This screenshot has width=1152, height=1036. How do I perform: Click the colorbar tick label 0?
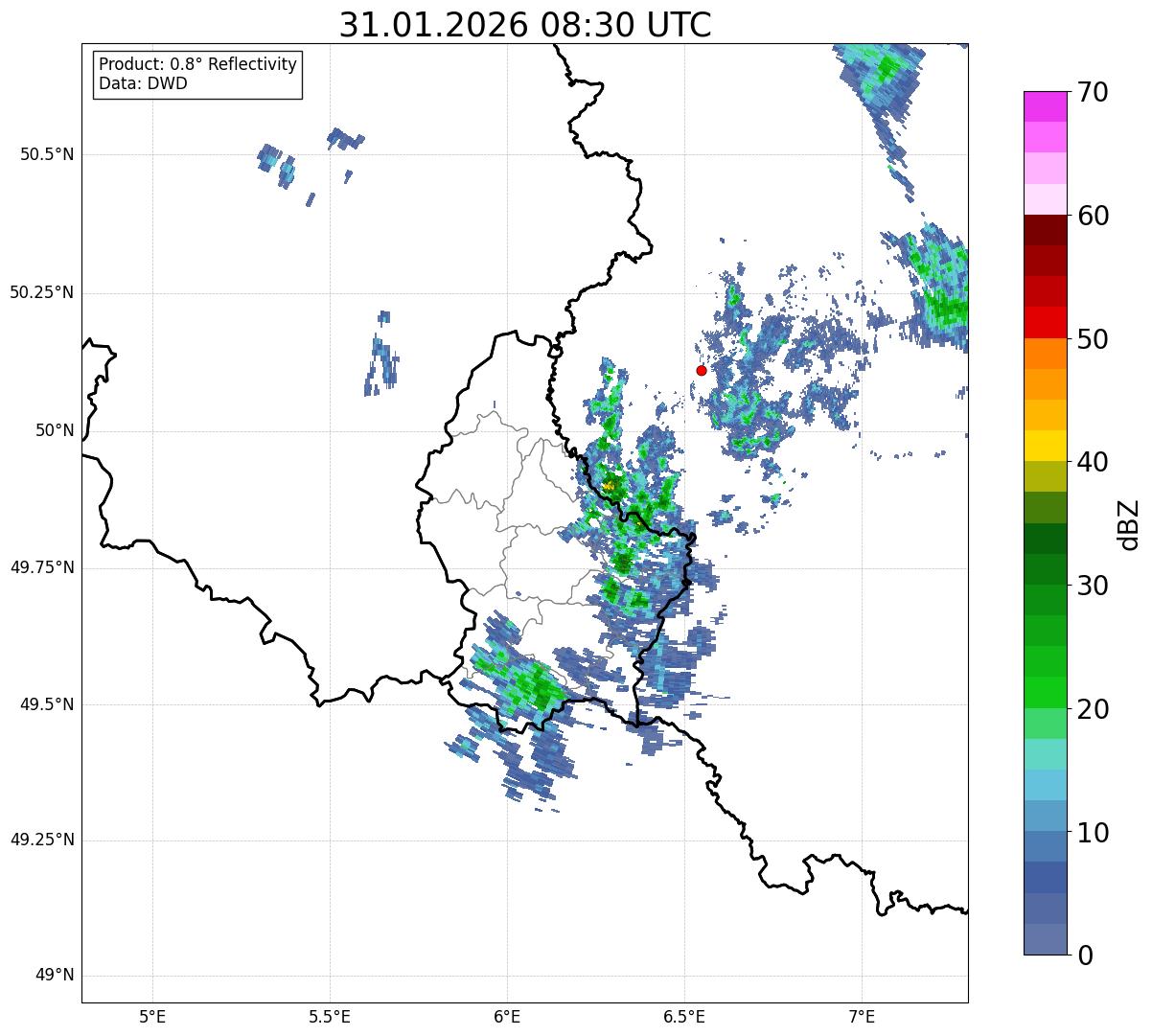(x=1085, y=955)
